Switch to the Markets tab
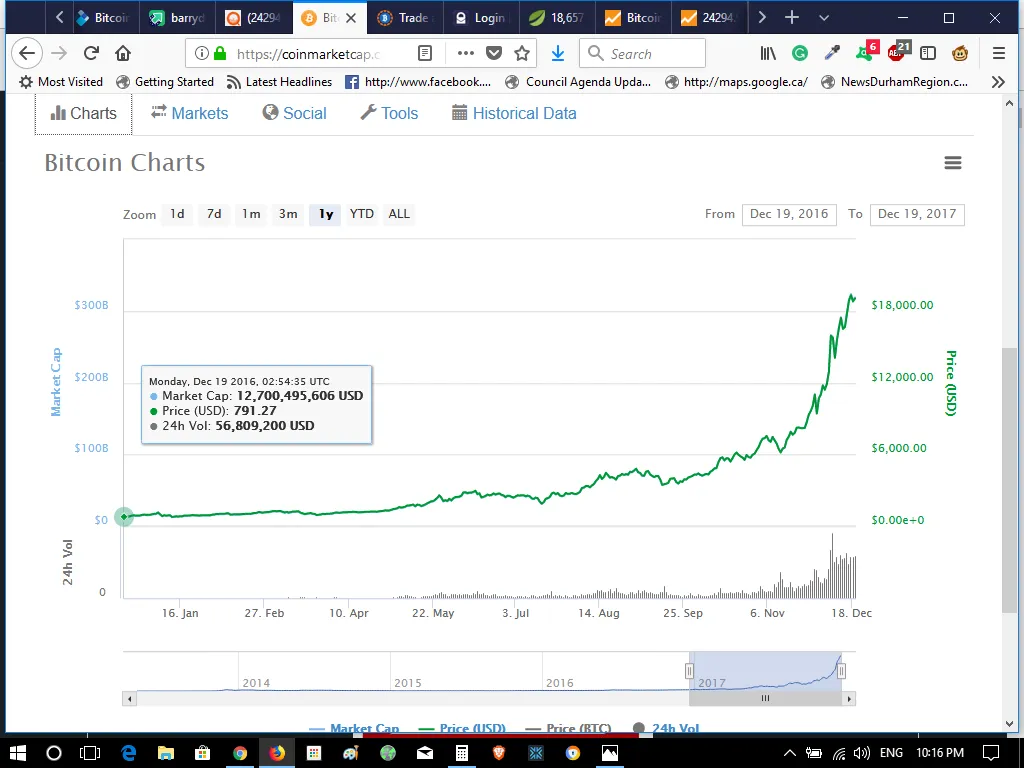Screen dimensions: 1024x768 click(x=189, y=114)
